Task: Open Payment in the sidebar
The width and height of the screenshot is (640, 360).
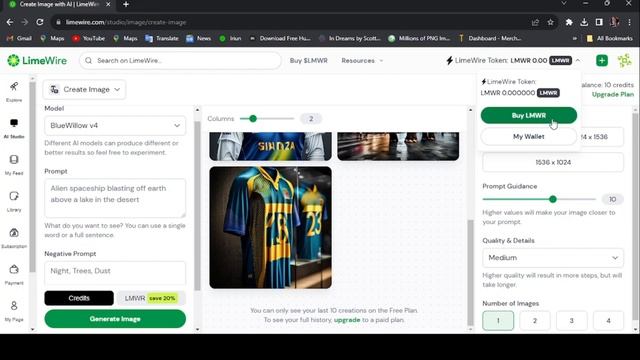Action: [14, 274]
